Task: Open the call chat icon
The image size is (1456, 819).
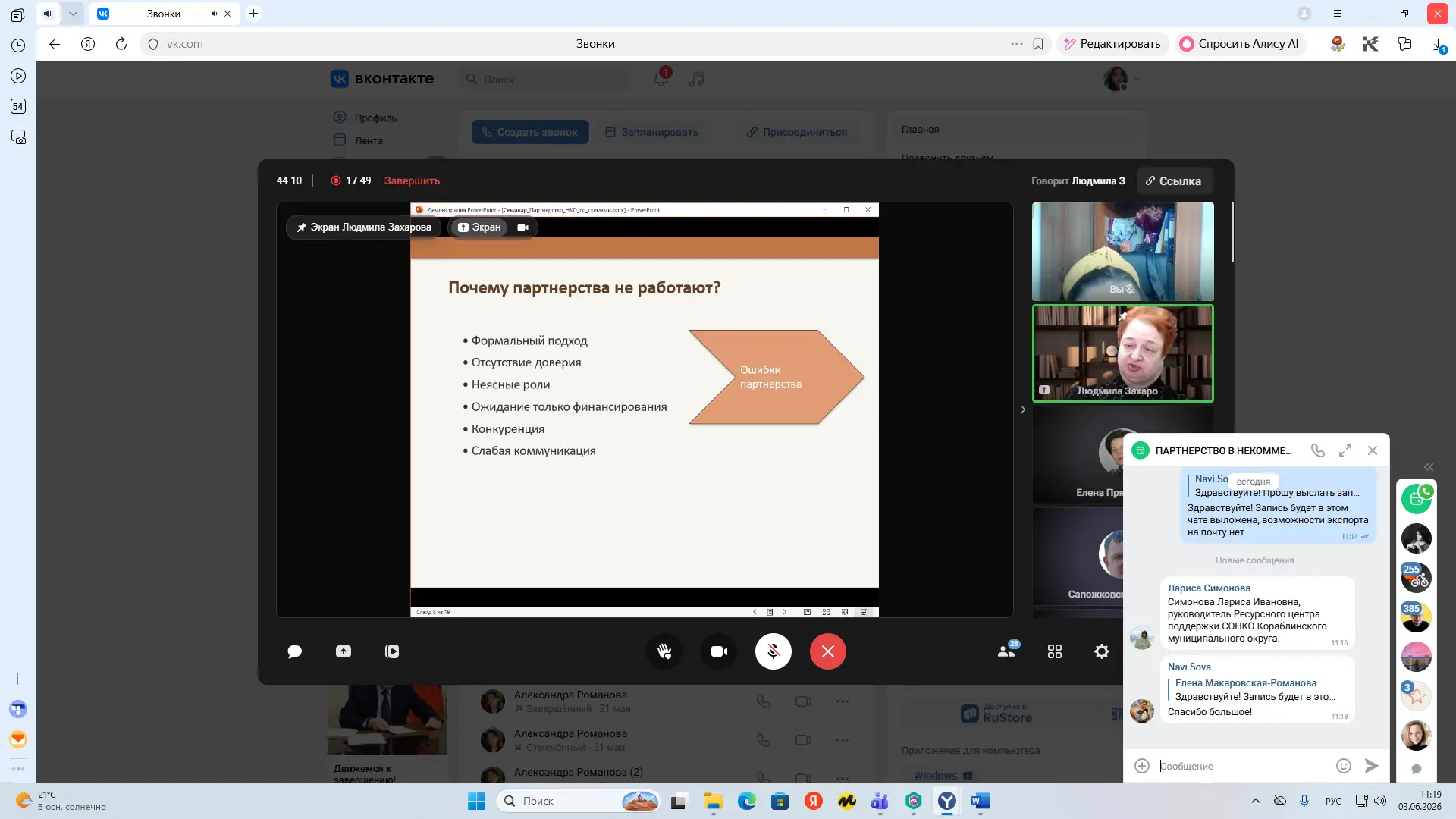Action: coord(295,651)
